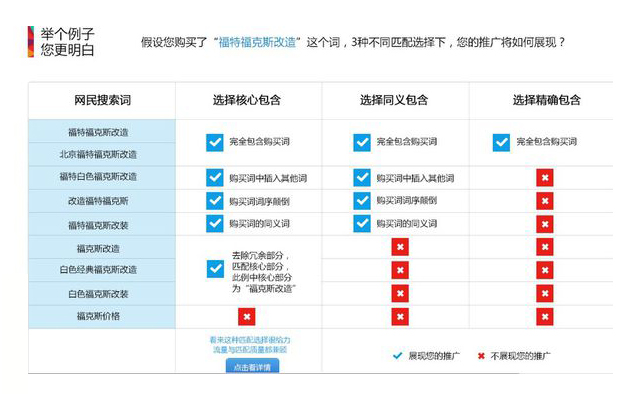Image resolution: width=642 pixels, height=394 pixels.
Task: Click the blue checkmark for 完全包含购买词 under 选择同义包含
Action: pos(362,143)
